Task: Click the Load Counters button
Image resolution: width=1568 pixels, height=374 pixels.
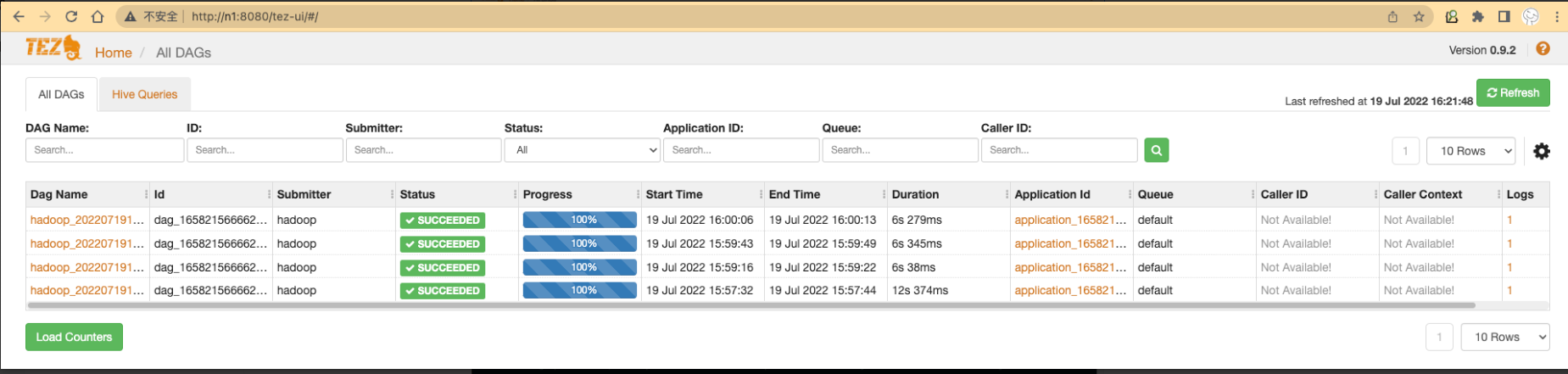Action: click(x=74, y=337)
